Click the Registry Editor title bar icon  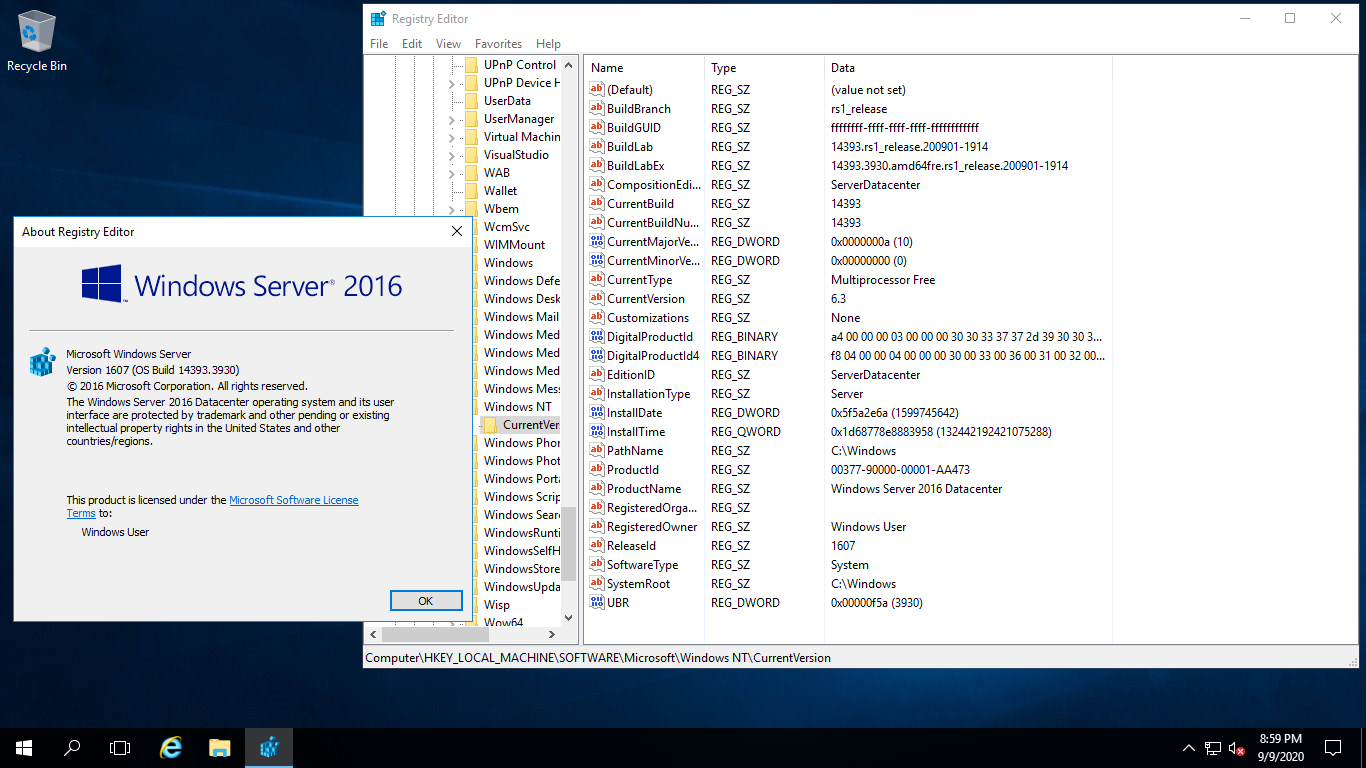(x=378, y=18)
